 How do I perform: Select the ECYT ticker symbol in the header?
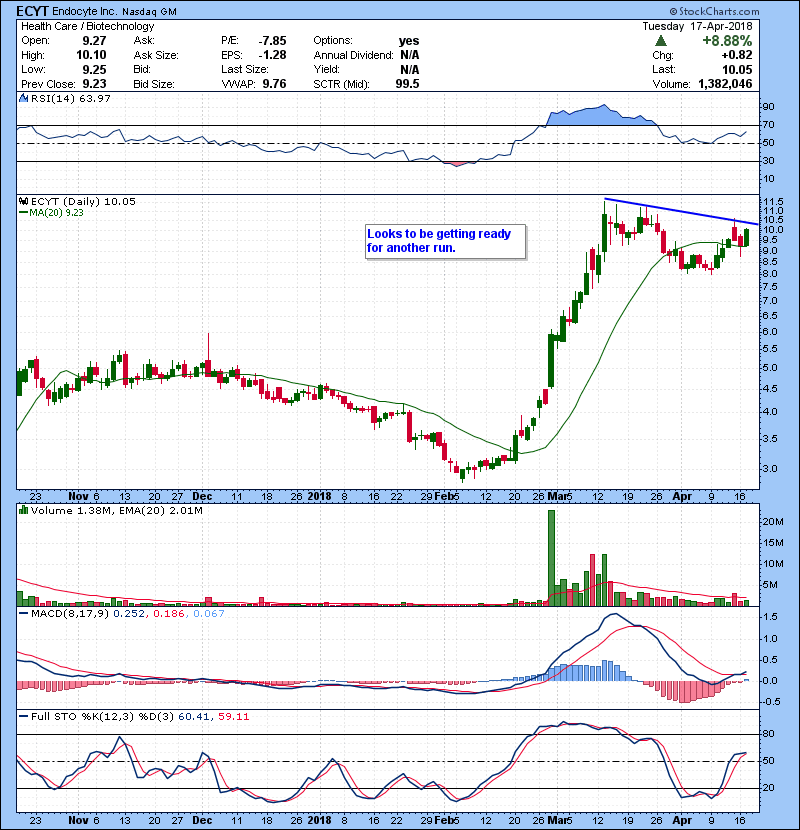[33, 11]
